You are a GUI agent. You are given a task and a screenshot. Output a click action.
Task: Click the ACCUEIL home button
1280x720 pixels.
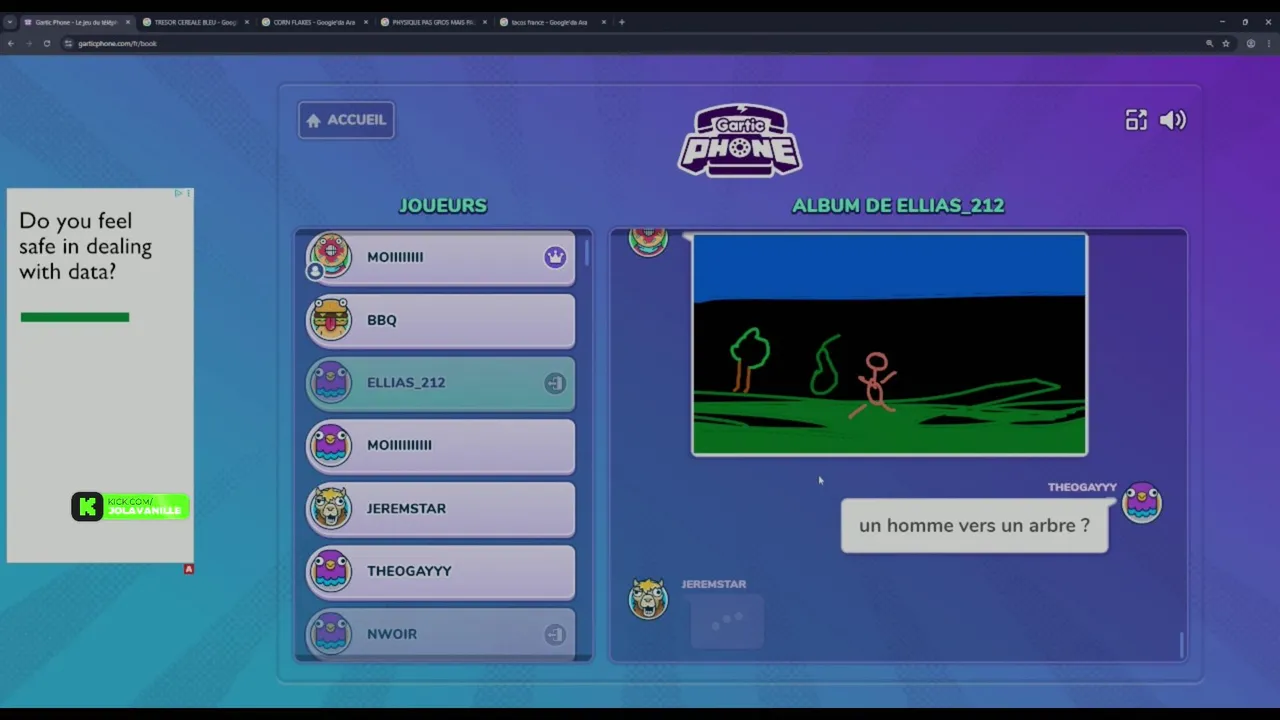click(346, 120)
